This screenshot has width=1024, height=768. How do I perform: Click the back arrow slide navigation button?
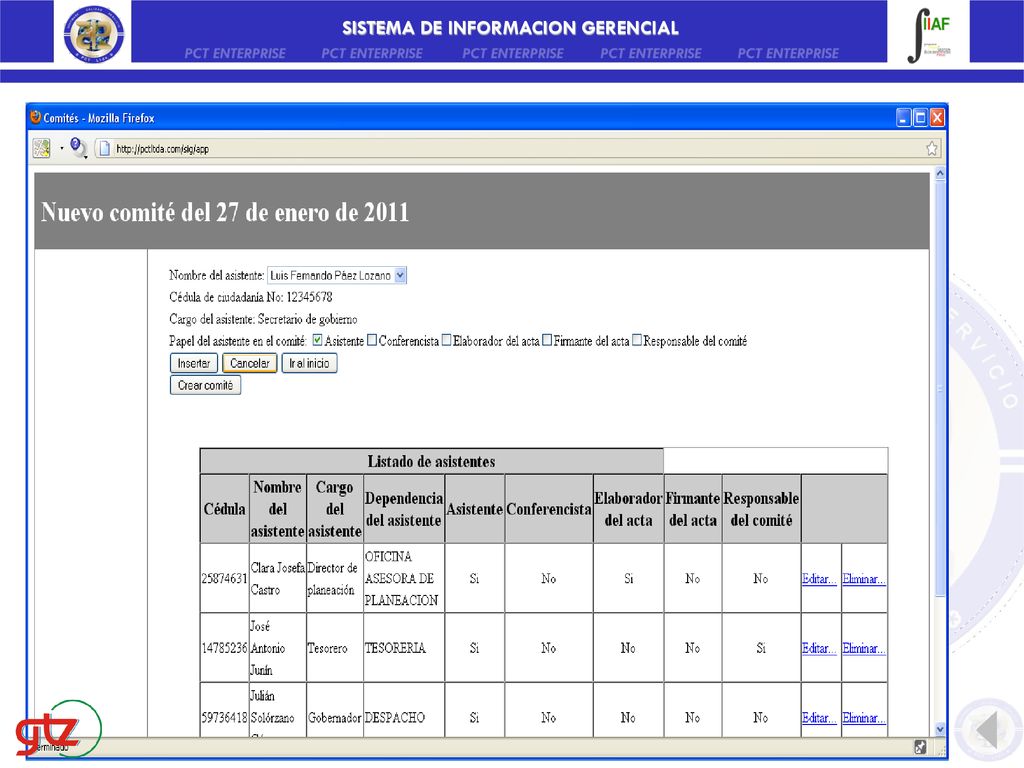click(986, 730)
